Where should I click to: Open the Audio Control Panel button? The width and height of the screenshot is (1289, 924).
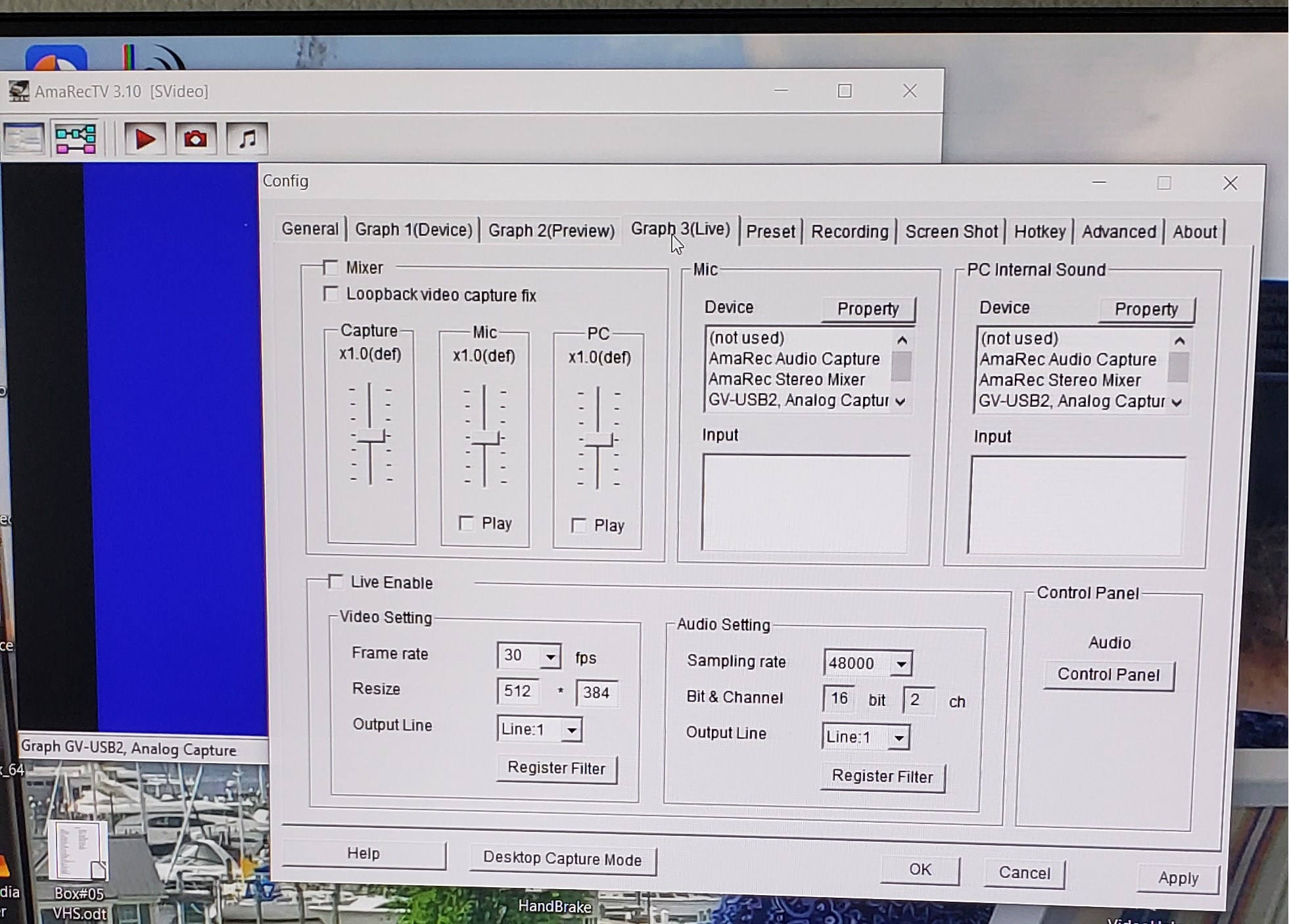click(1108, 675)
